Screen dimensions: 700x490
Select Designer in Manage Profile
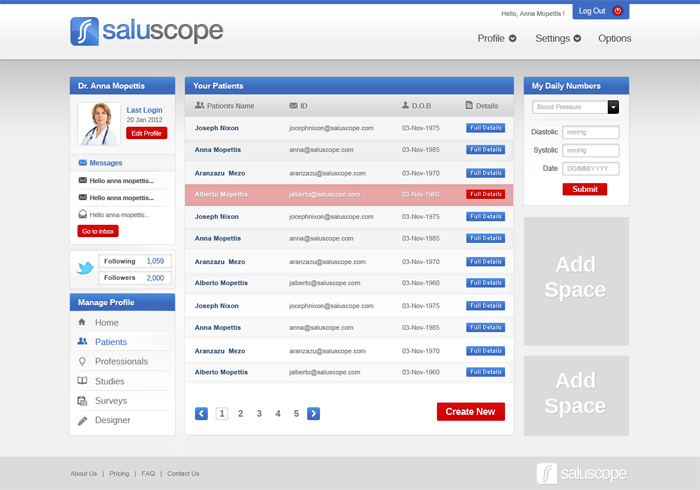pyautogui.click(x=113, y=420)
